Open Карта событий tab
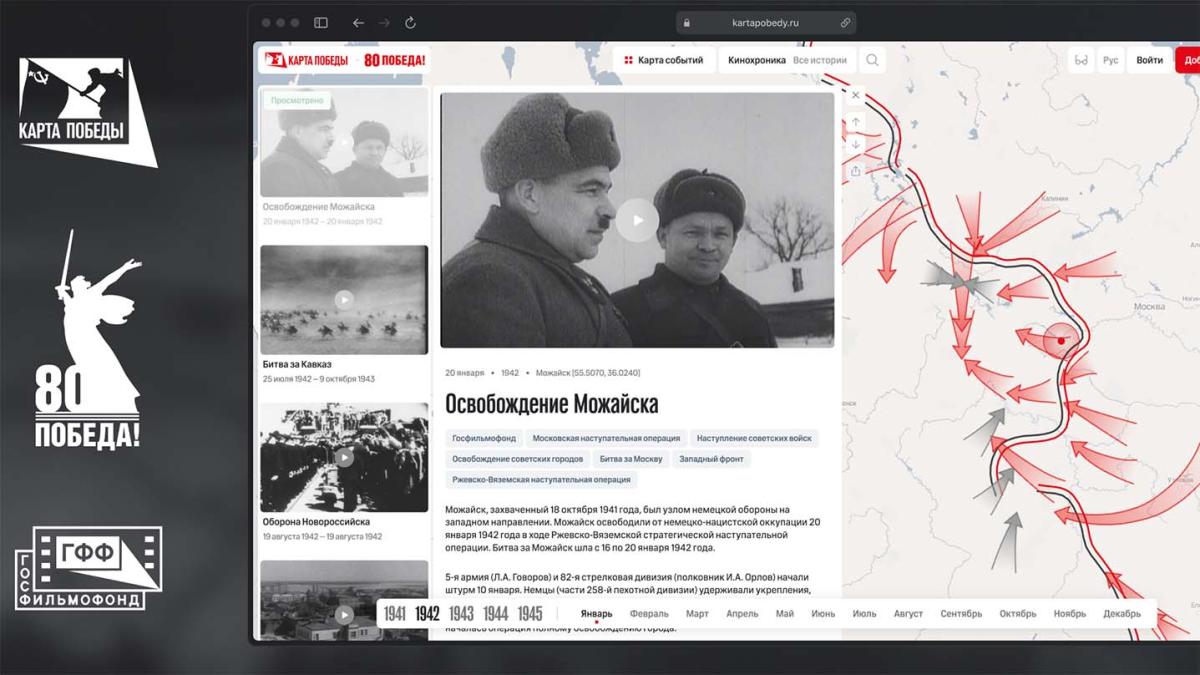The width and height of the screenshot is (1200, 675). pyautogui.click(x=664, y=60)
